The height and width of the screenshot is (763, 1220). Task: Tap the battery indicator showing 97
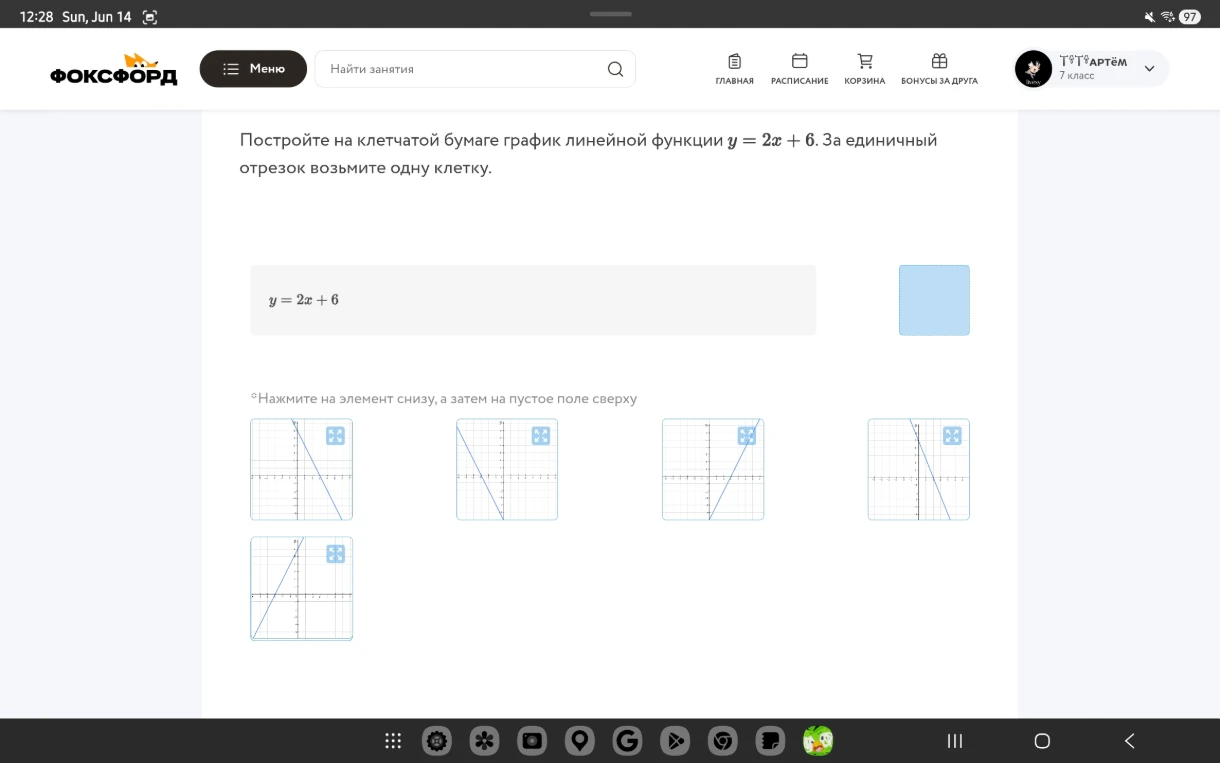pyautogui.click(x=1189, y=17)
